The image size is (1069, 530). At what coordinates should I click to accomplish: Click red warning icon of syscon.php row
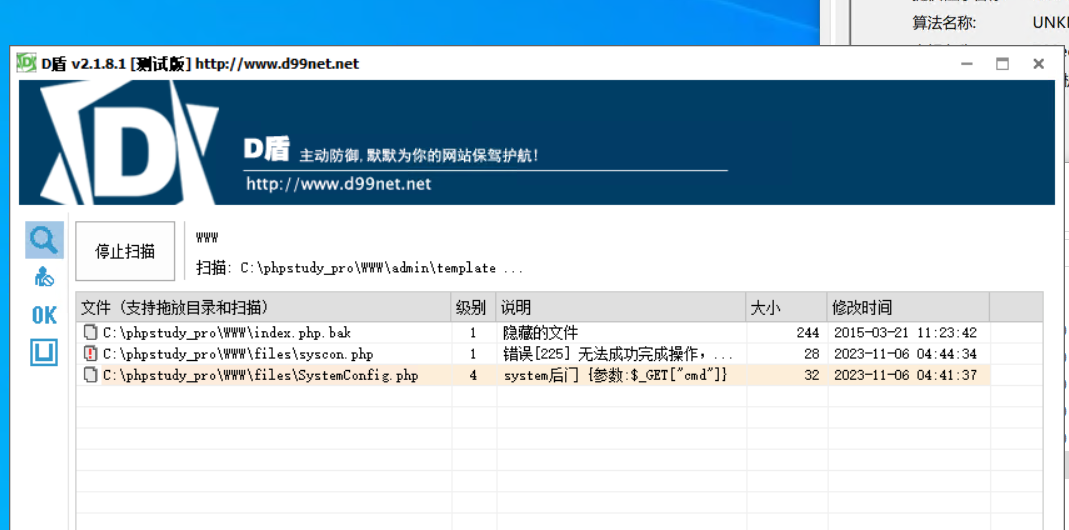click(90, 354)
